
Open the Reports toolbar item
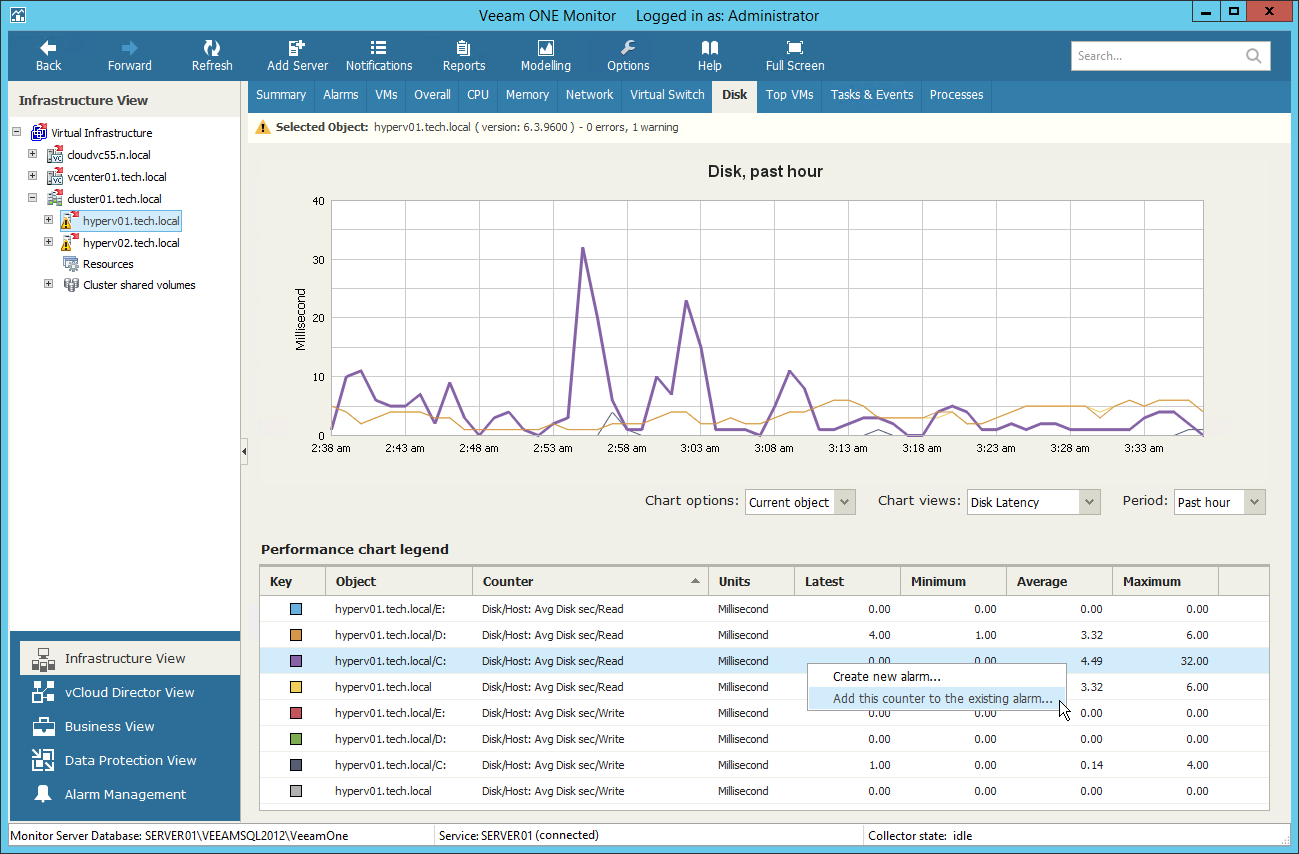[x=464, y=56]
